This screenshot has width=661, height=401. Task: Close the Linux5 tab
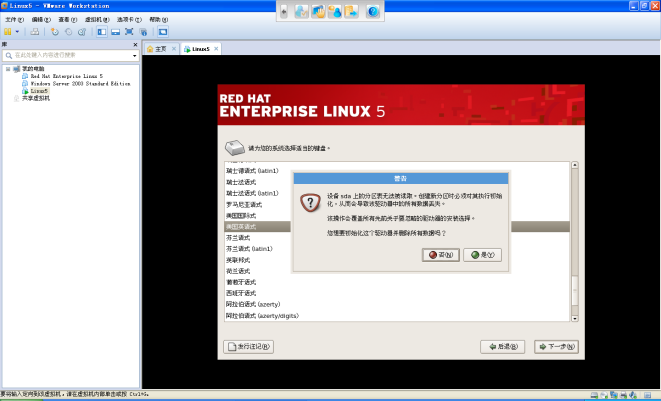click(x=216, y=49)
